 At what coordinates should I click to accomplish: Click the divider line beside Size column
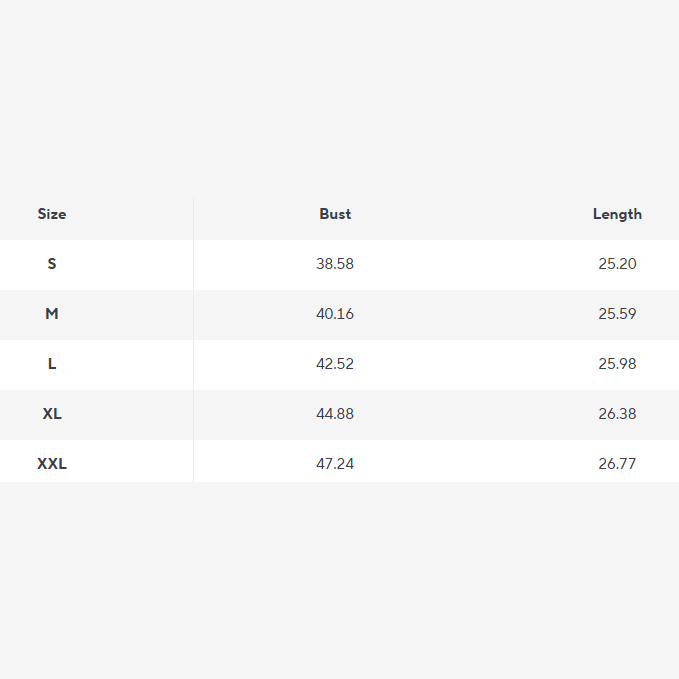point(193,340)
